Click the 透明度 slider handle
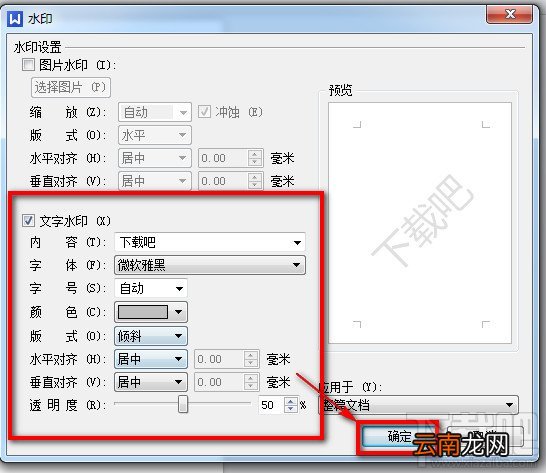The width and height of the screenshot is (546, 473). 182,404
